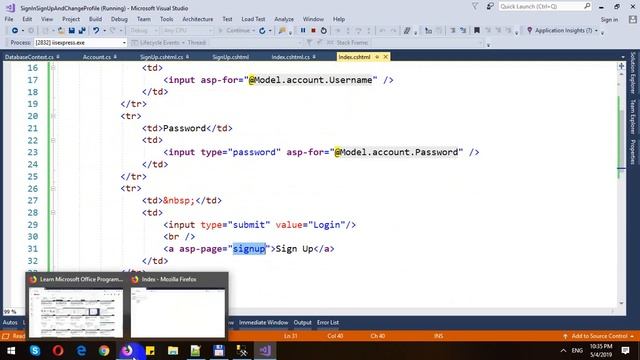Click the bookmark toolbar icon
Screen dimensions: 640x360
point(477,30)
